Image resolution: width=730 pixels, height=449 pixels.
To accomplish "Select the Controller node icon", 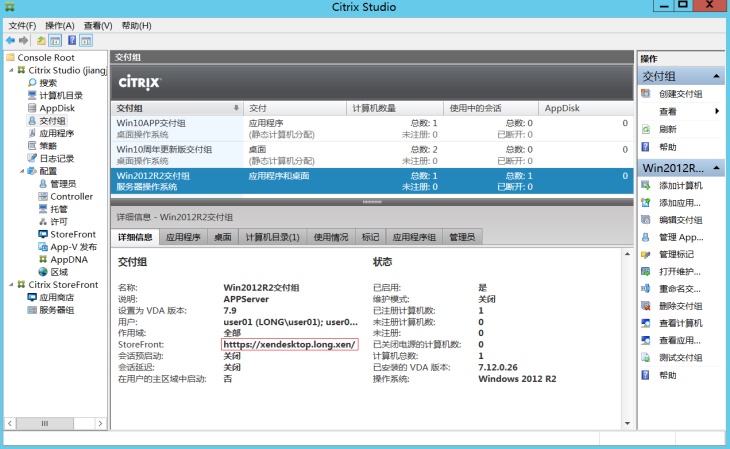I will click(43, 196).
